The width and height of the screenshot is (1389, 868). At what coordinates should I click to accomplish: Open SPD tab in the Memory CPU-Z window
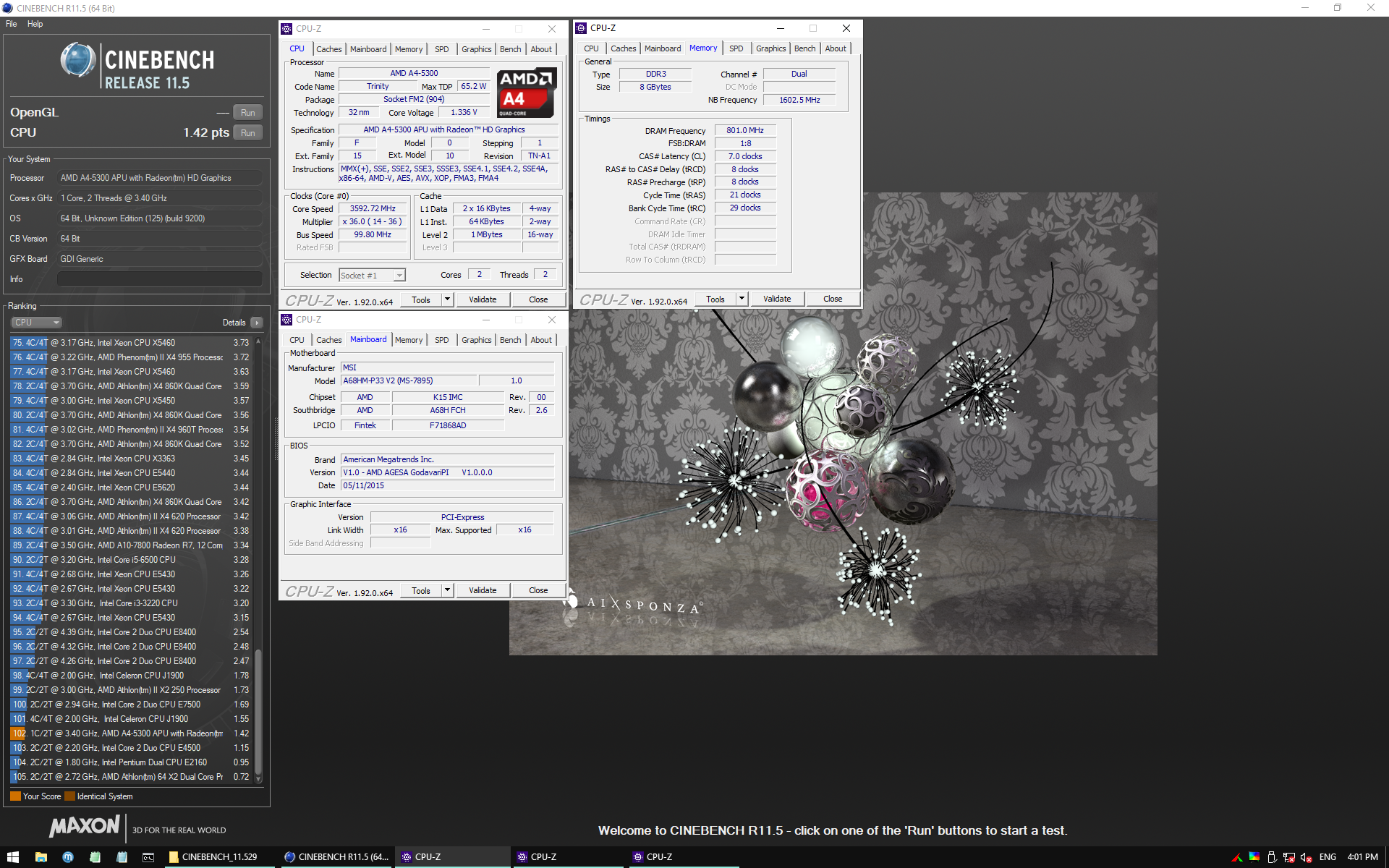pyautogui.click(x=736, y=48)
